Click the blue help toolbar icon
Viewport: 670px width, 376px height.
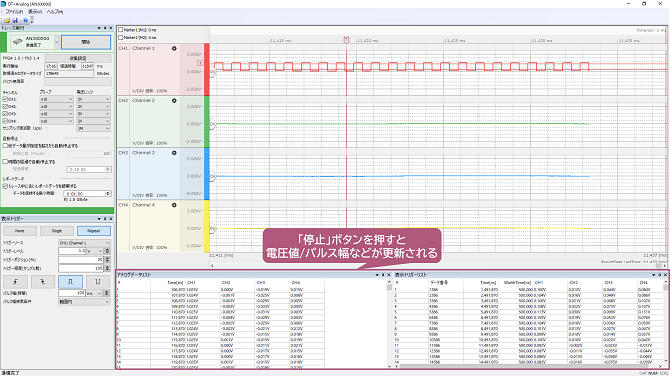pos(25,20)
